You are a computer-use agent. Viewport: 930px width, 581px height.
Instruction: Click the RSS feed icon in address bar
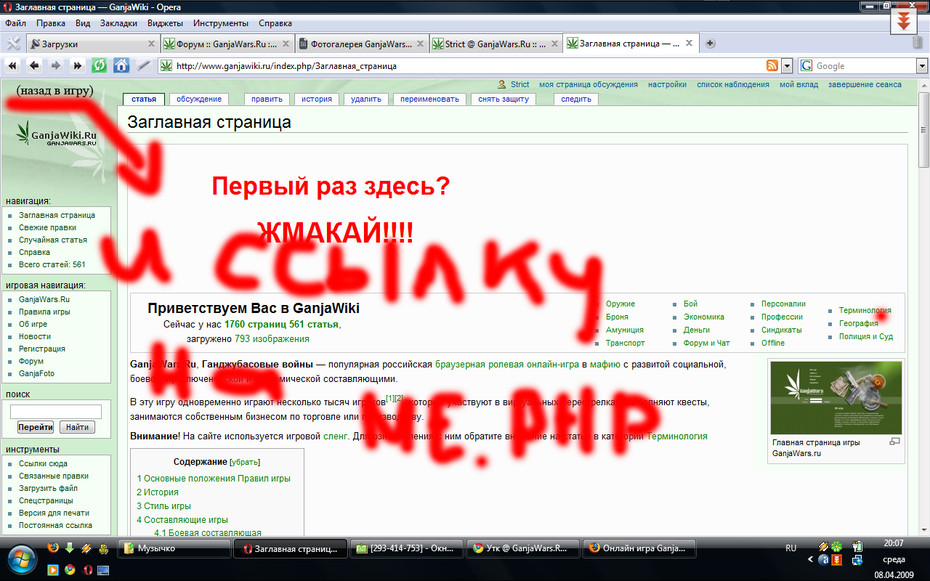[x=772, y=66]
